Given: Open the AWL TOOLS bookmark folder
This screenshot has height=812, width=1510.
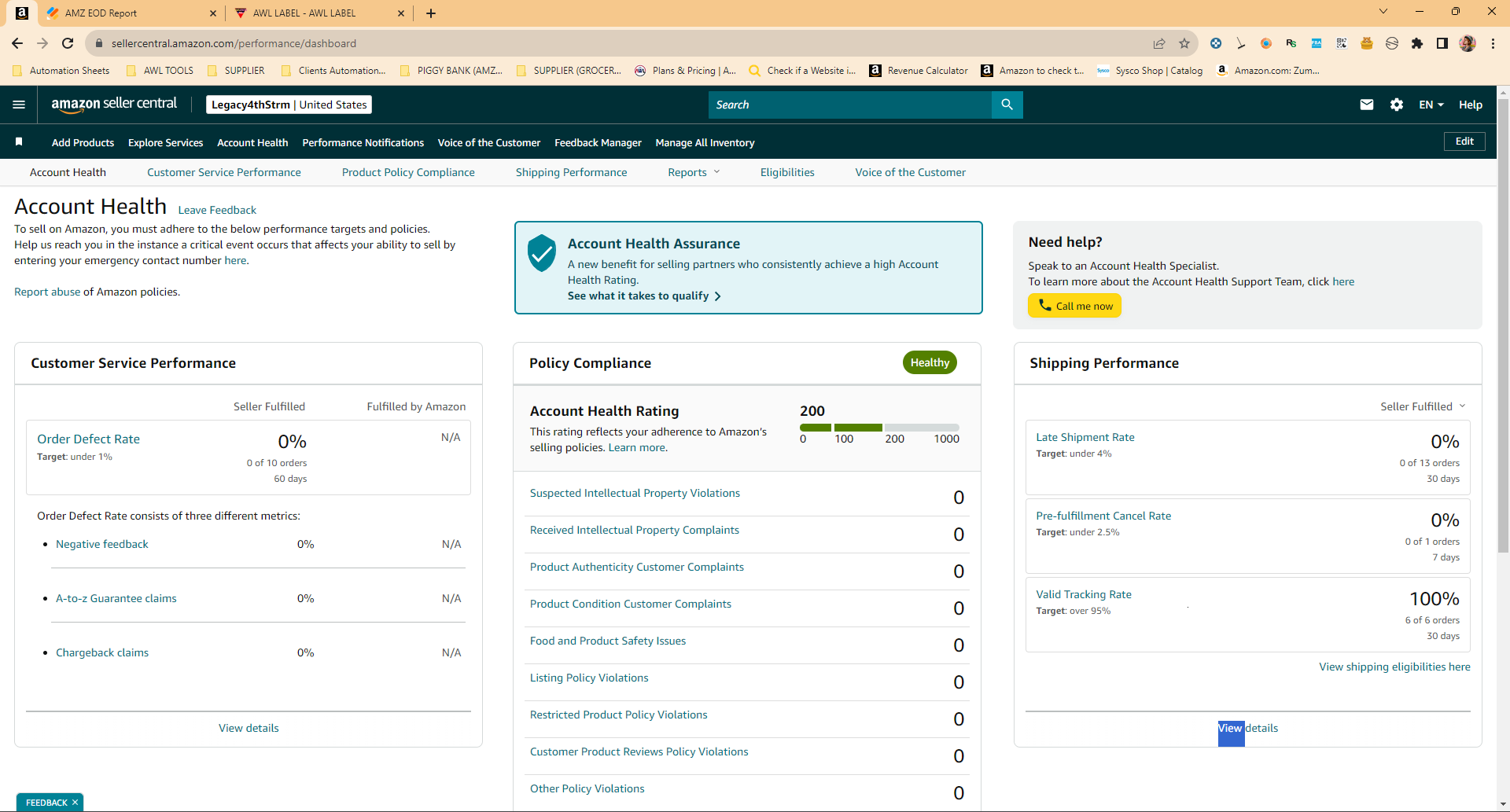Looking at the screenshot, I should point(160,71).
